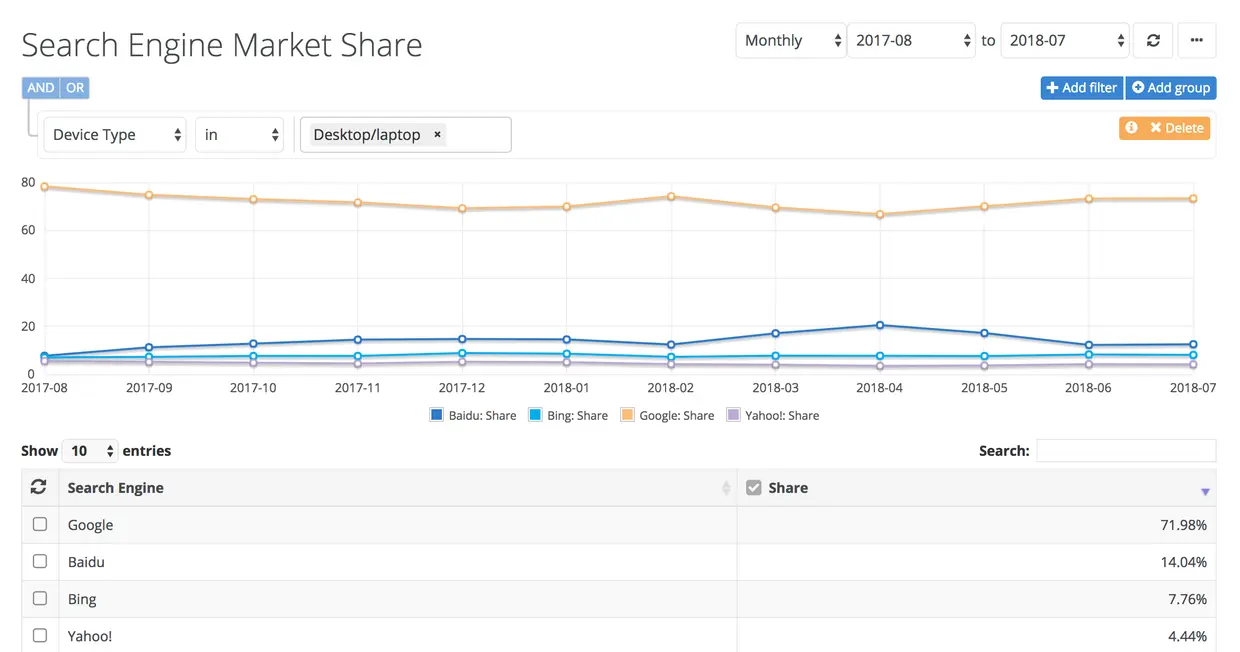Click the Add filter button
The height and width of the screenshot is (652, 1240).
1082,88
